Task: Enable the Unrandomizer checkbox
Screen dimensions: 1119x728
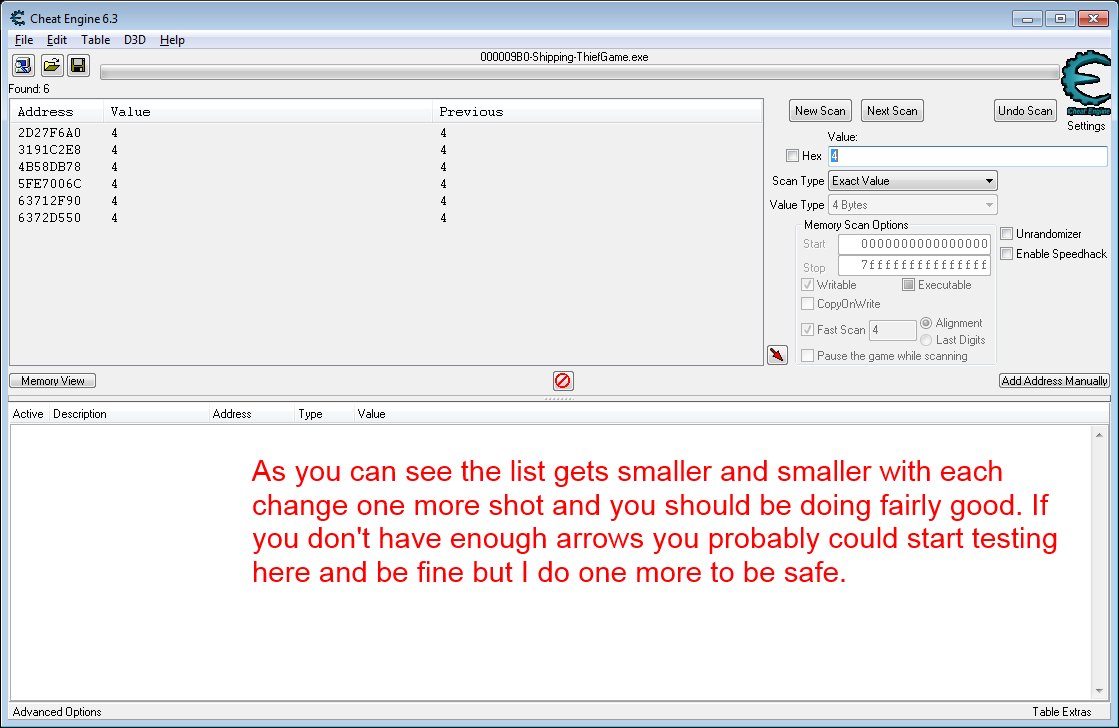Action: pyautogui.click(x=1007, y=233)
